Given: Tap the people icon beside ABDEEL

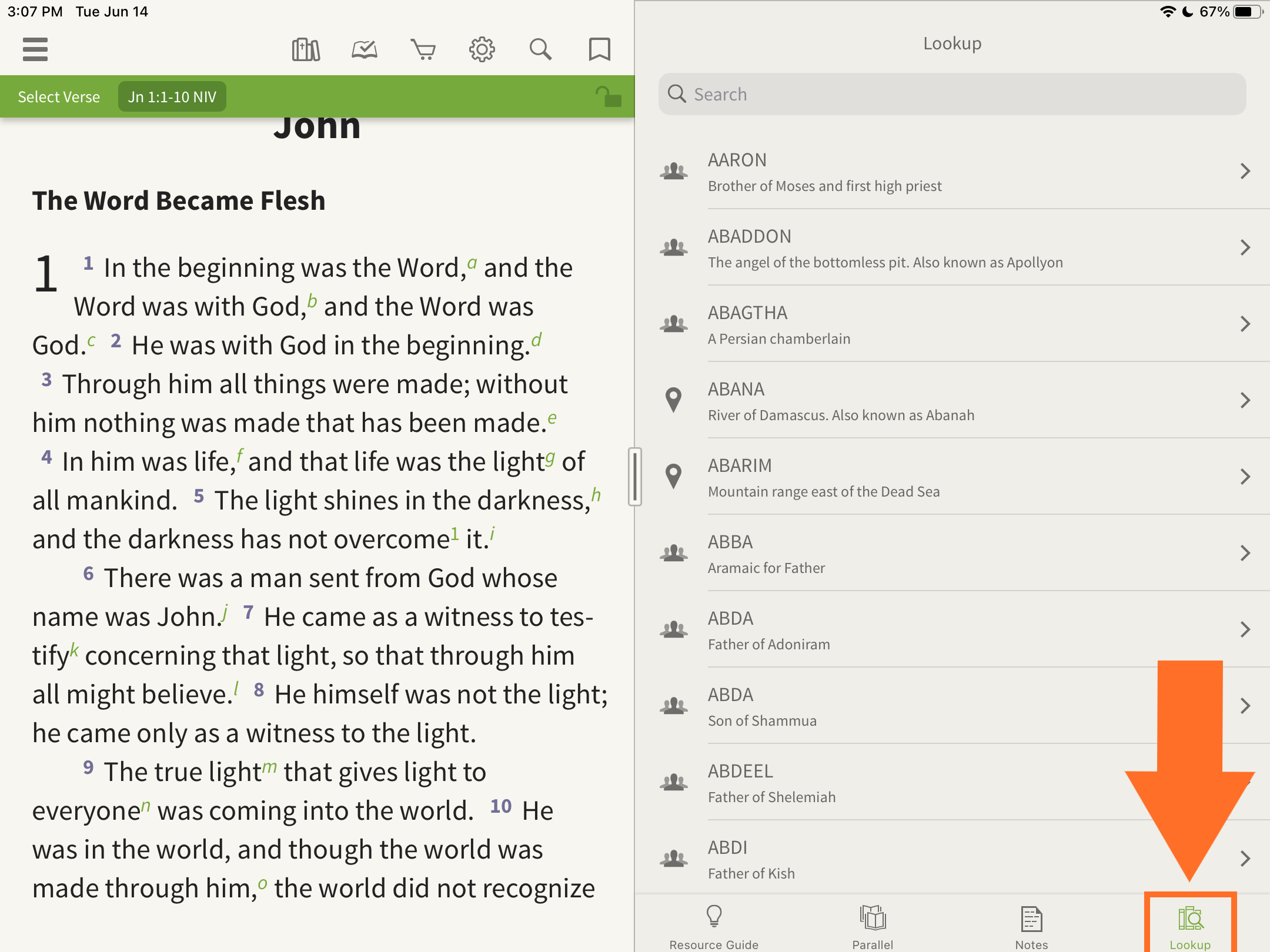Looking at the screenshot, I should tap(674, 782).
